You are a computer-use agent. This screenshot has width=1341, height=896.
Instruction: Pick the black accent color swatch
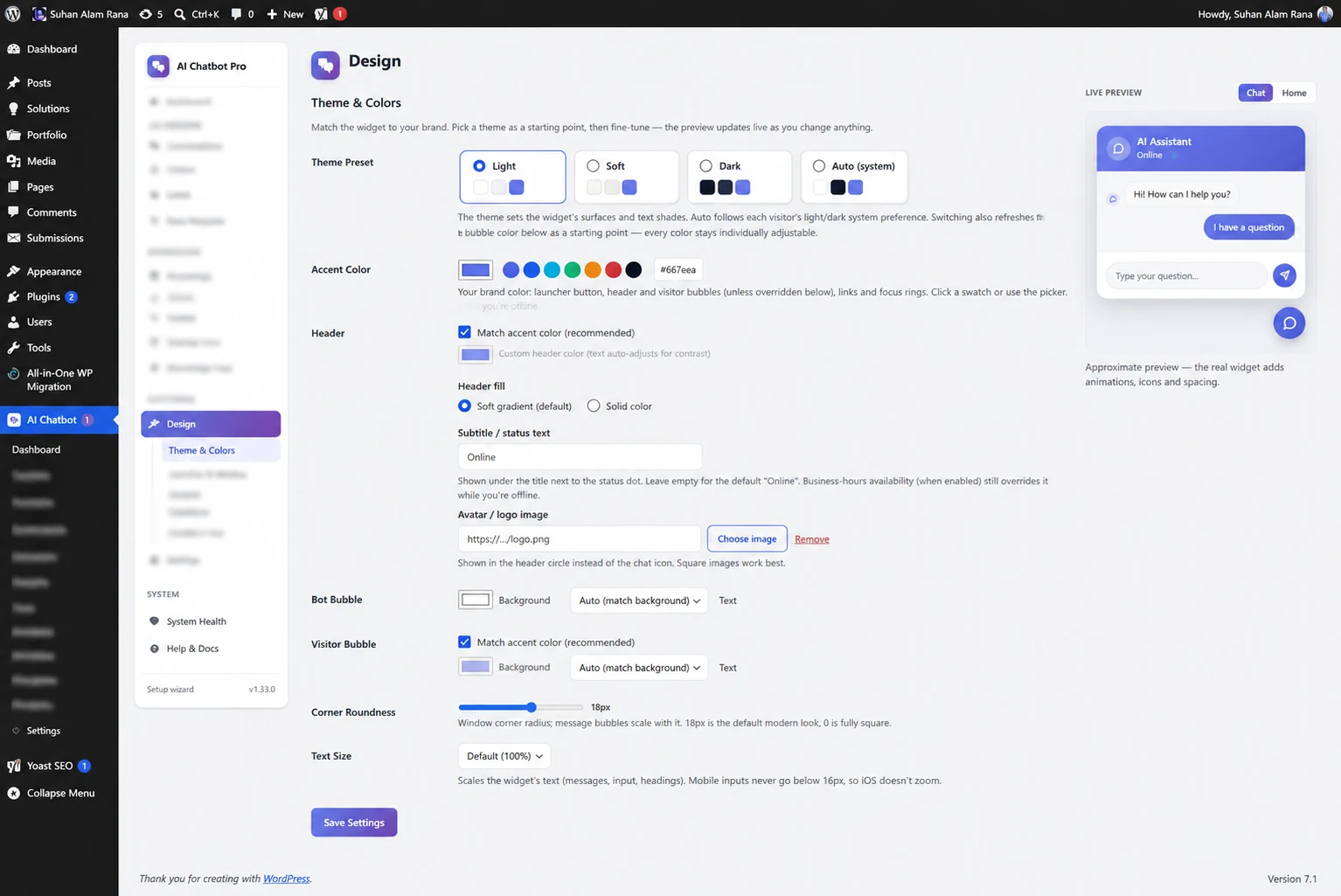(634, 269)
